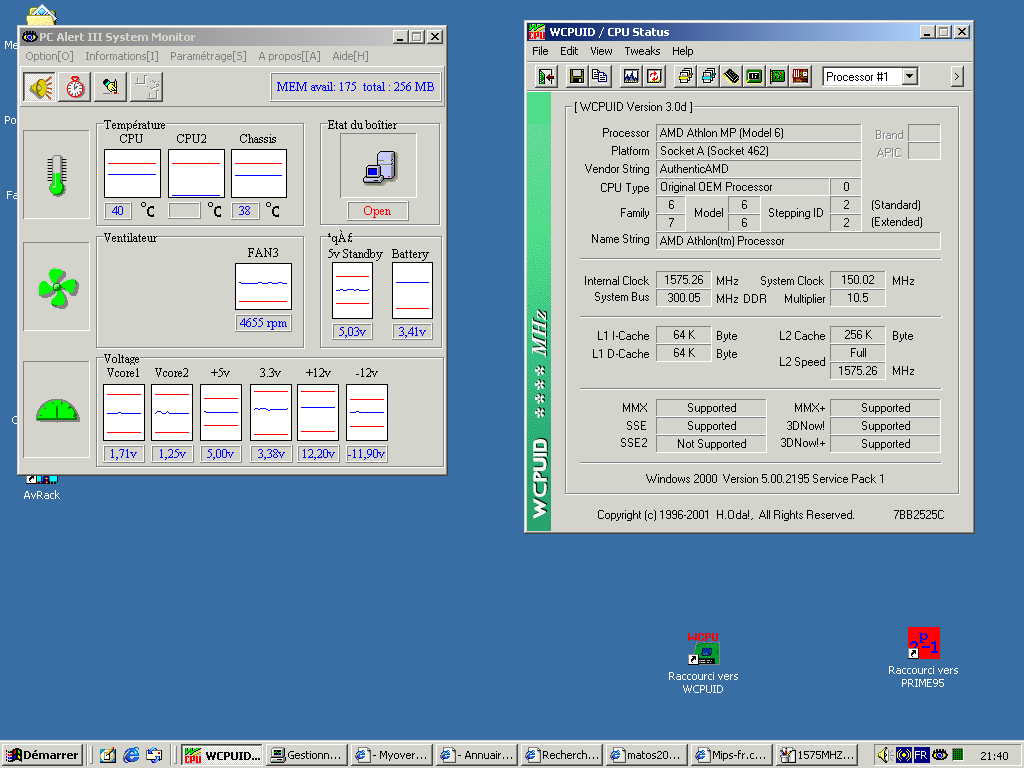Image resolution: width=1024 pixels, height=768 pixels.
Task: Click the copy to clipboard icon in WCPUID
Action: (x=600, y=77)
